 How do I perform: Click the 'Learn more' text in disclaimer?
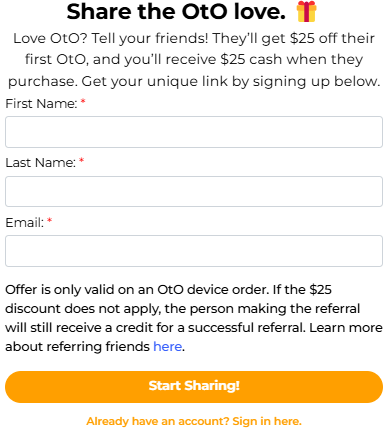(346, 328)
